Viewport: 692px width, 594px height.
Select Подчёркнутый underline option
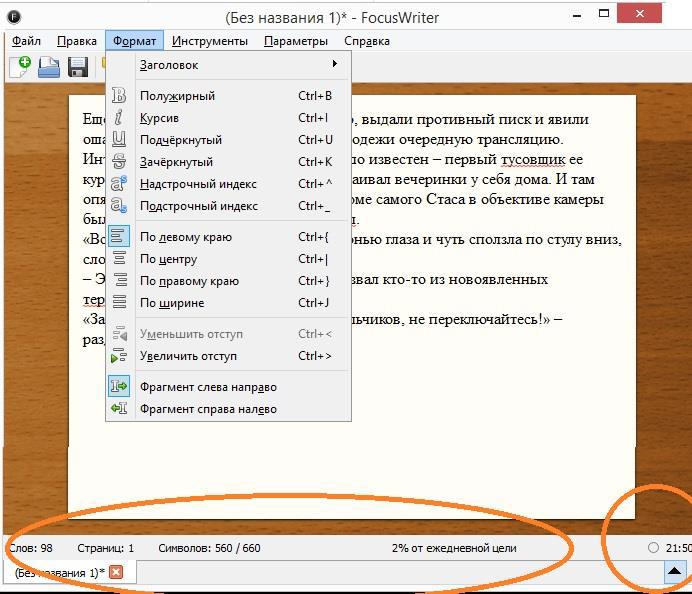click(x=181, y=140)
